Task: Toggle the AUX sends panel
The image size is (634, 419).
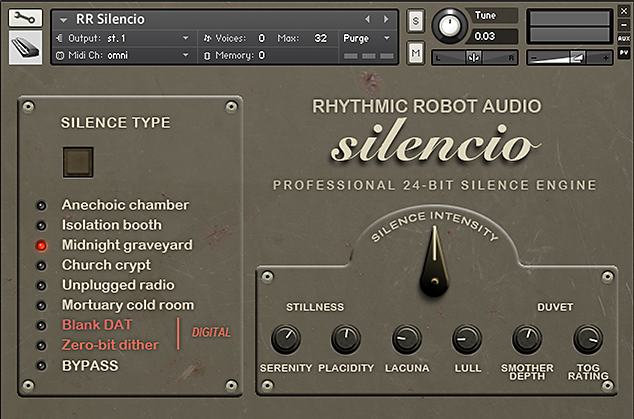Action: (624, 39)
